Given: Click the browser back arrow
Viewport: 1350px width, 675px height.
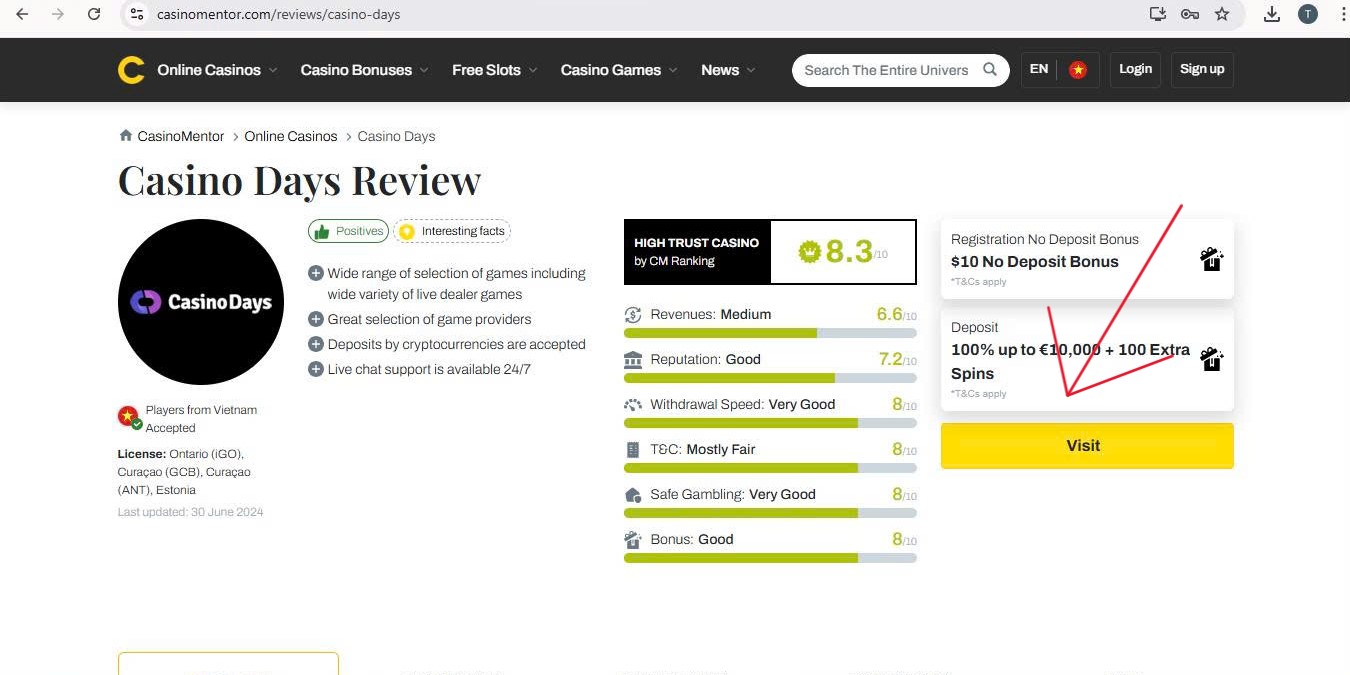Looking at the screenshot, I should point(22,14).
